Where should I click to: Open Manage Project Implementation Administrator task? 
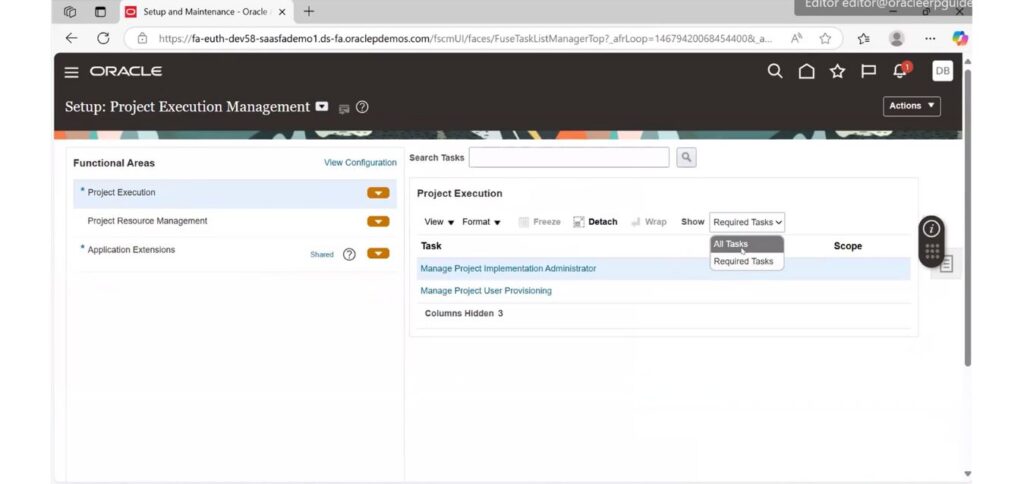click(508, 268)
